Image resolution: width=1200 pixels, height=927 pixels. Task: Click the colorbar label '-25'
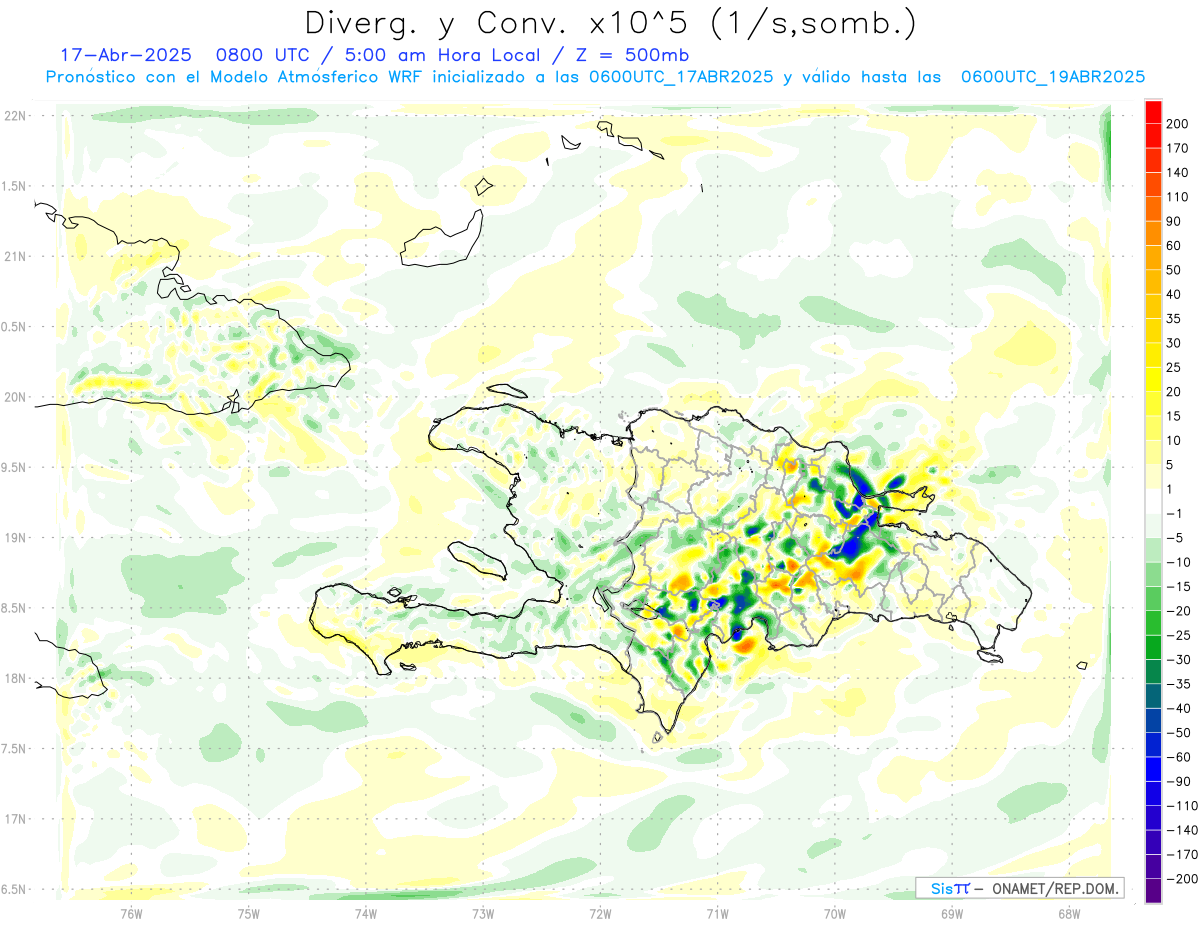[x=1181, y=635]
